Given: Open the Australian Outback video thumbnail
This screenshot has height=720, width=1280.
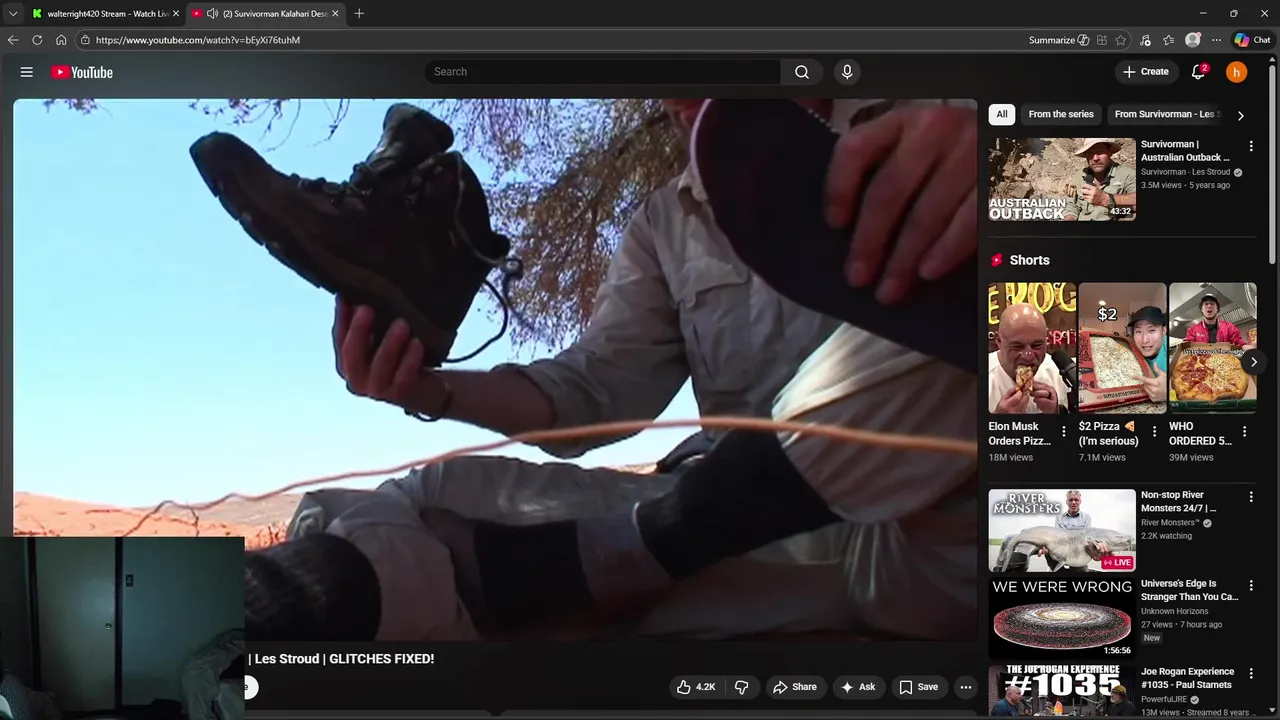Looking at the screenshot, I should click(1062, 179).
